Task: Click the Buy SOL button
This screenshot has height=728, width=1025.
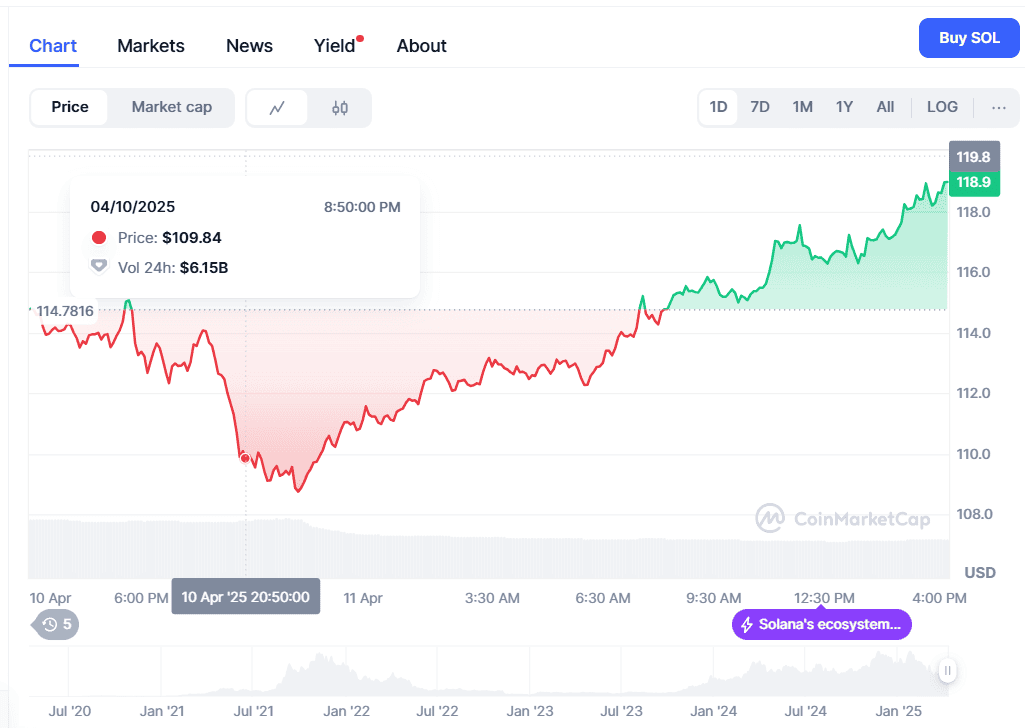Action: pyautogui.click(x=968, y=37)
